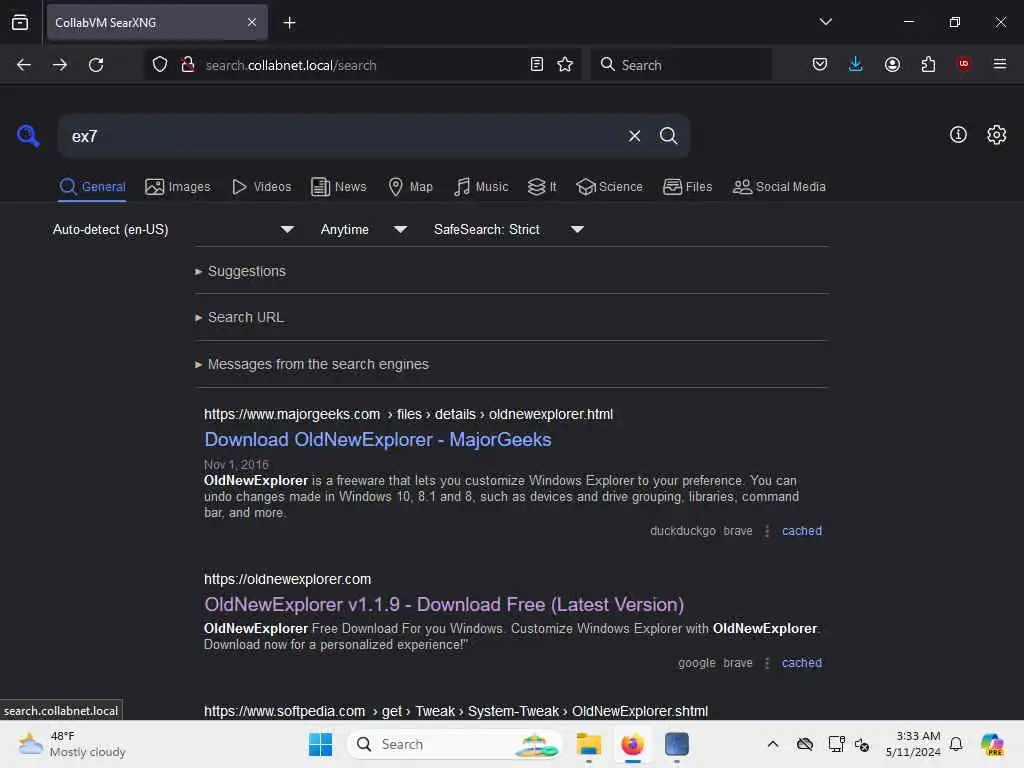This screenshot has height=768, width=1024.
Task: Open the Downloads panel
Action: (856, 64)
